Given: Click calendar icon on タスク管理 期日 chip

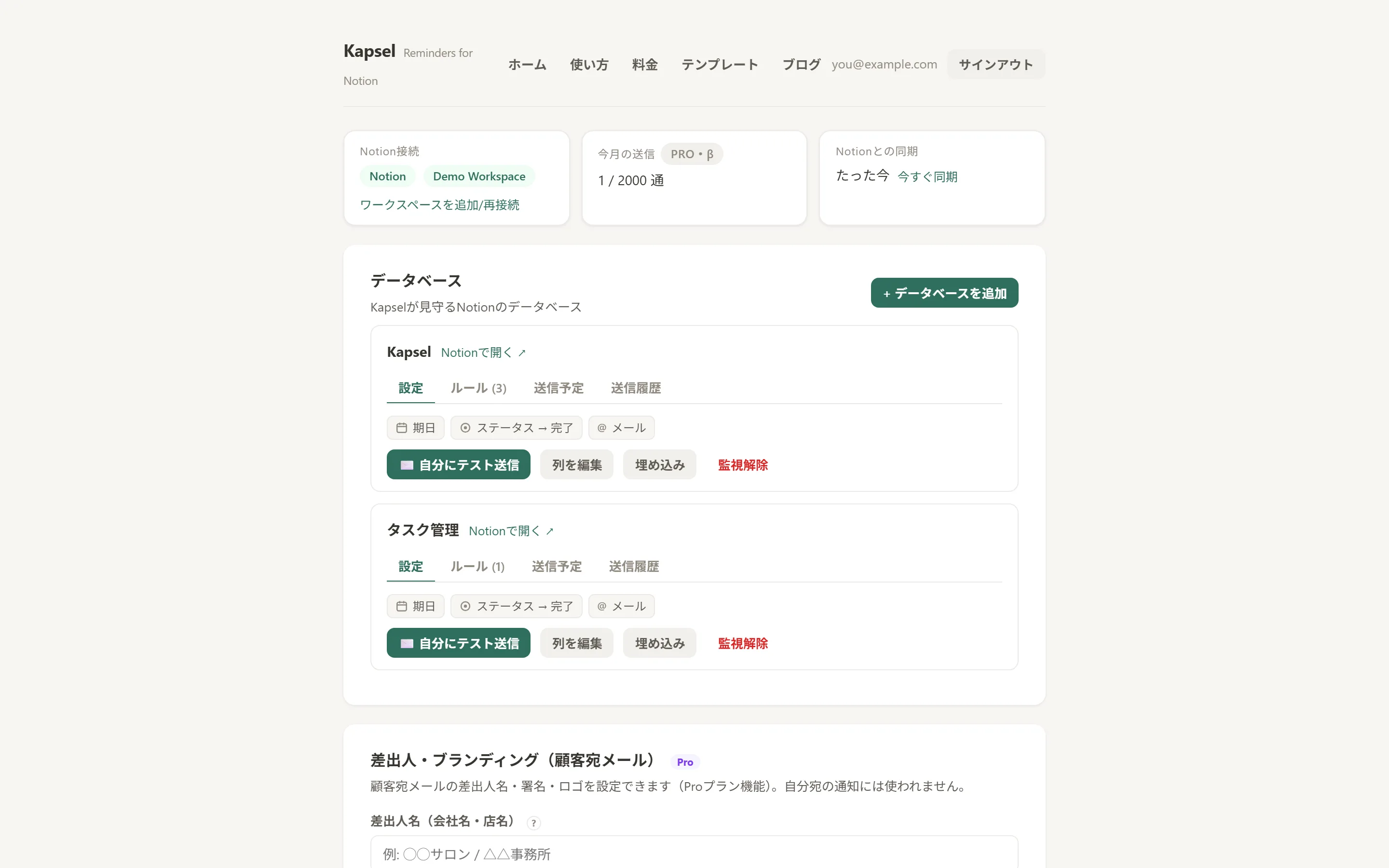Looking at the screenshot, I should tap(402, 606).
